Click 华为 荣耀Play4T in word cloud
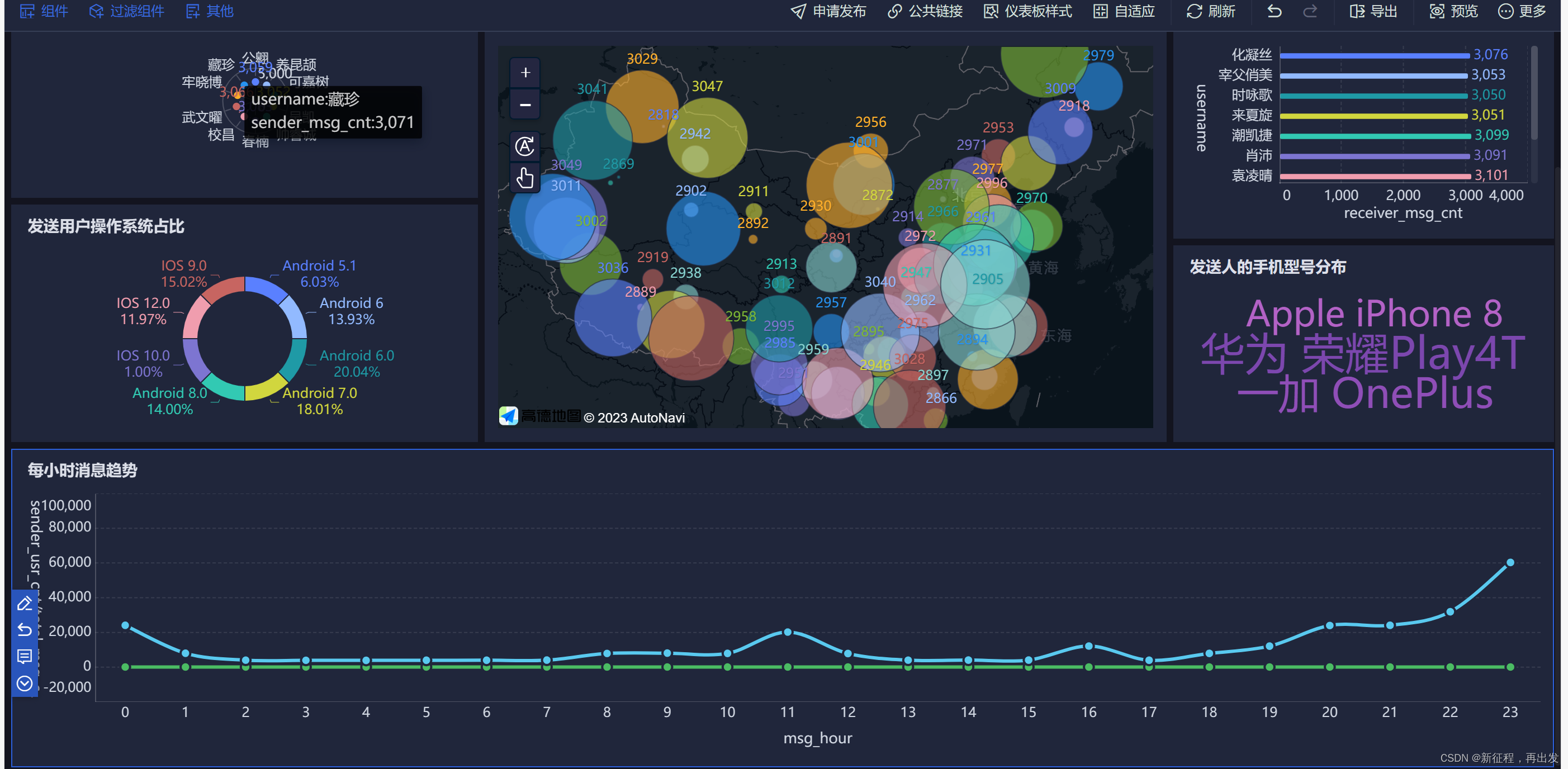This screenshot has height=769, width=1568. pyautogui.click(x=1363, y=353)
